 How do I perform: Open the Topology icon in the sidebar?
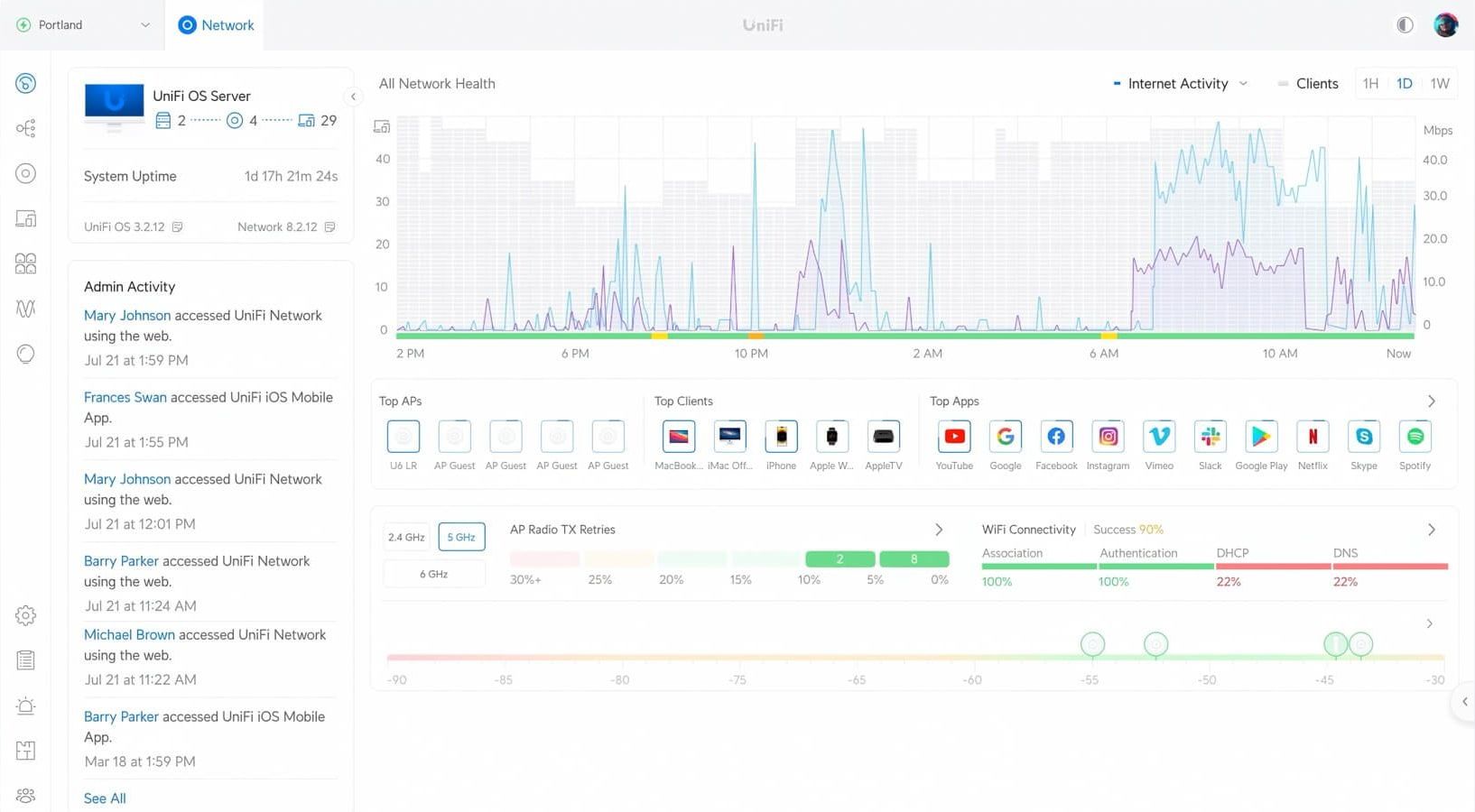click(x=25, y=128)
